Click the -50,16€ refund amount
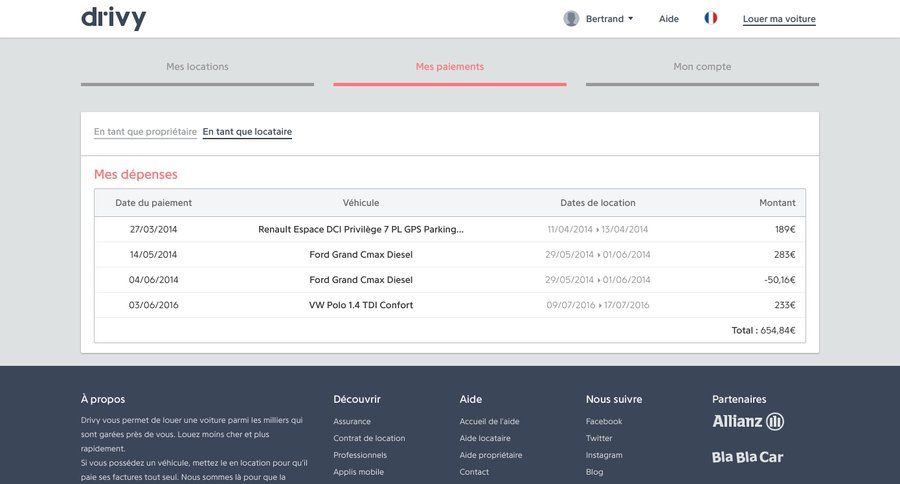This screenshot has height=484, width=900. tap(779, 280)
